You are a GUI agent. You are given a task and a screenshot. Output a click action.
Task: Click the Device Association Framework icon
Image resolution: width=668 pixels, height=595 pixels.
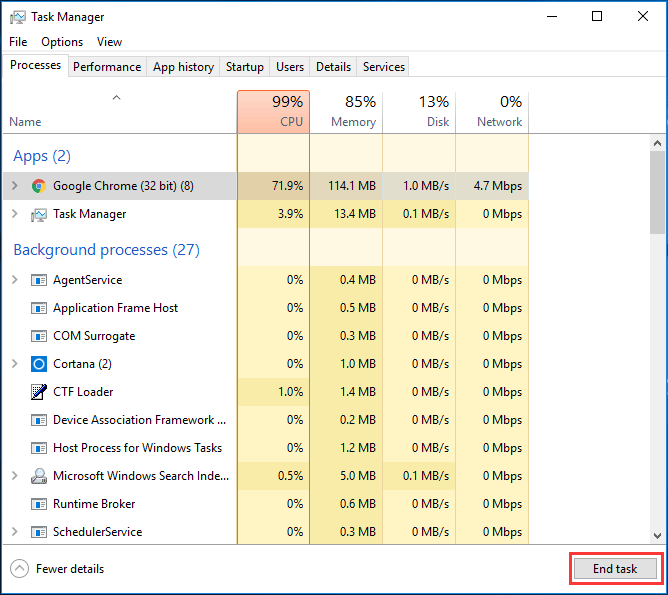pos(39,420)
